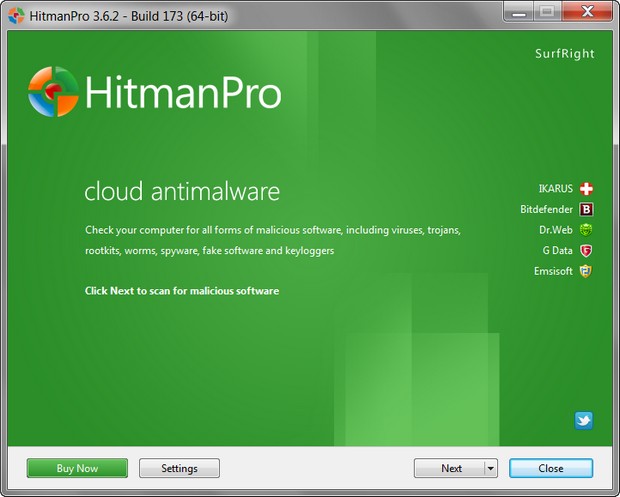Click the G Data label
This screenshot has width=620, height=497.
click(558, 250)
